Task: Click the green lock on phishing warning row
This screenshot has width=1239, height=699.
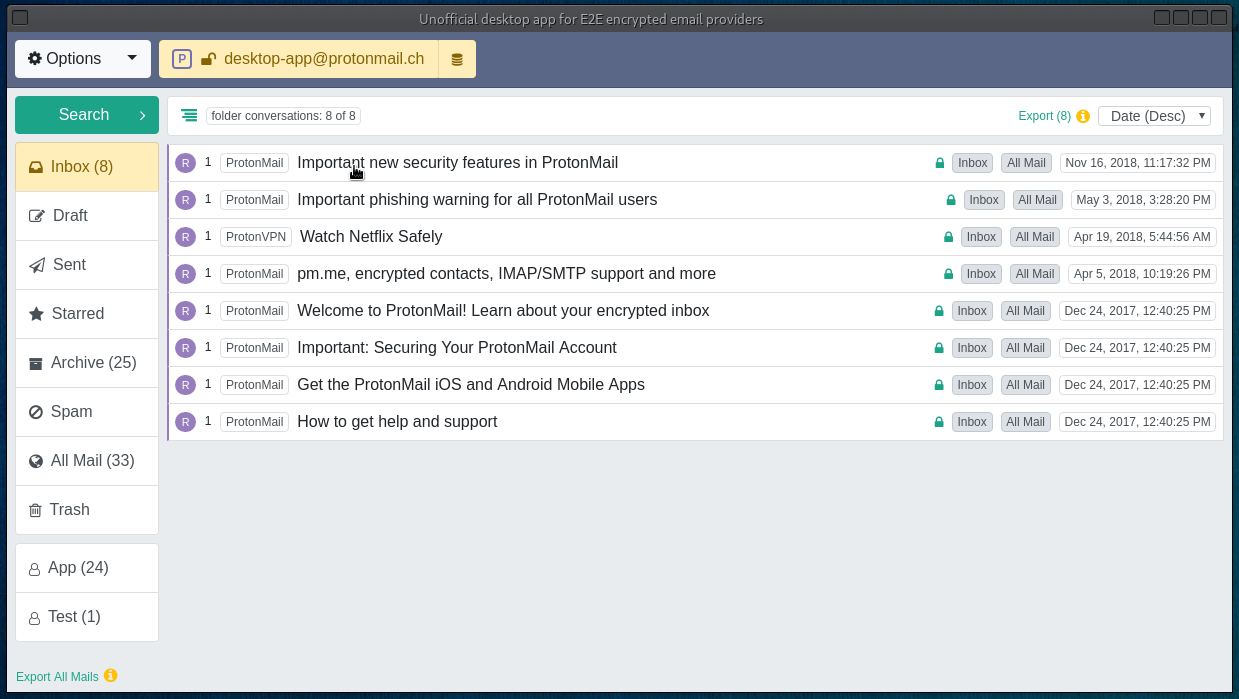Action: pos(951,200)
